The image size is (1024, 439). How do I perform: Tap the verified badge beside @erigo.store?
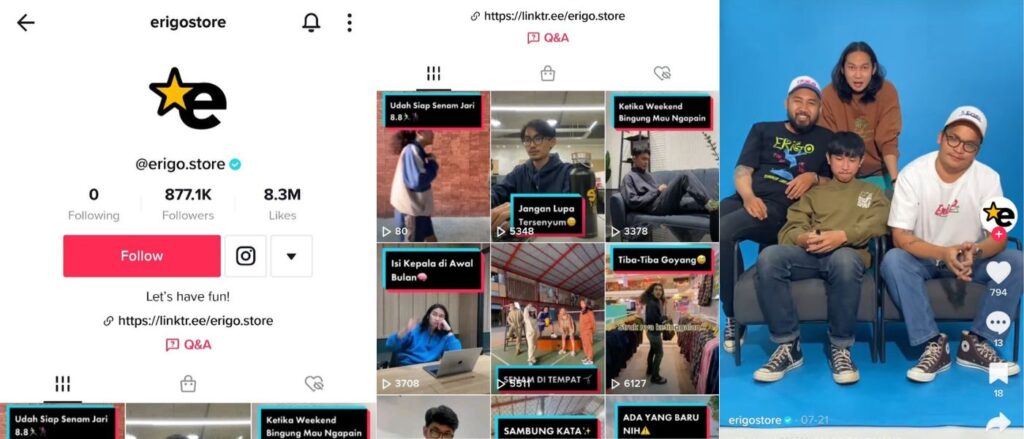click(235, 165)
